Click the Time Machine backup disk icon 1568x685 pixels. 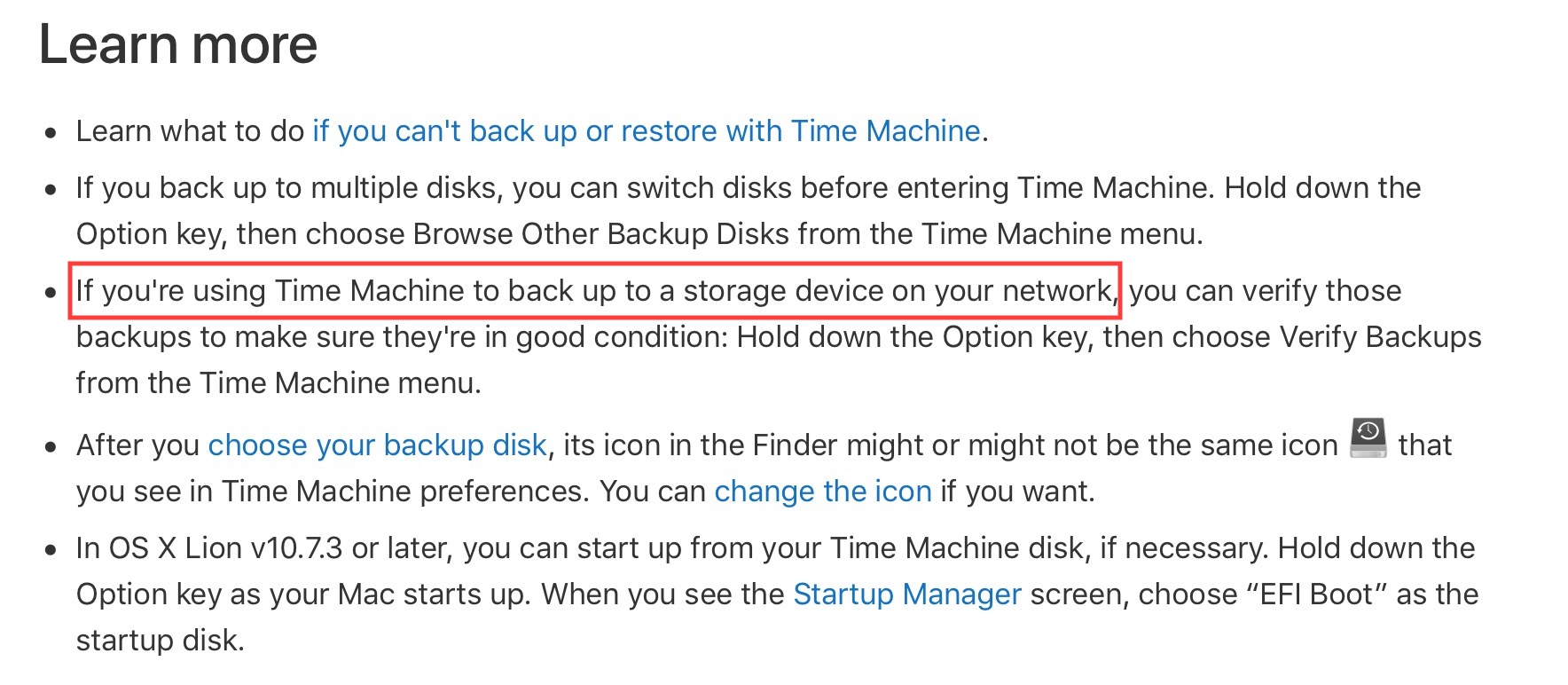pos(1368,437)
